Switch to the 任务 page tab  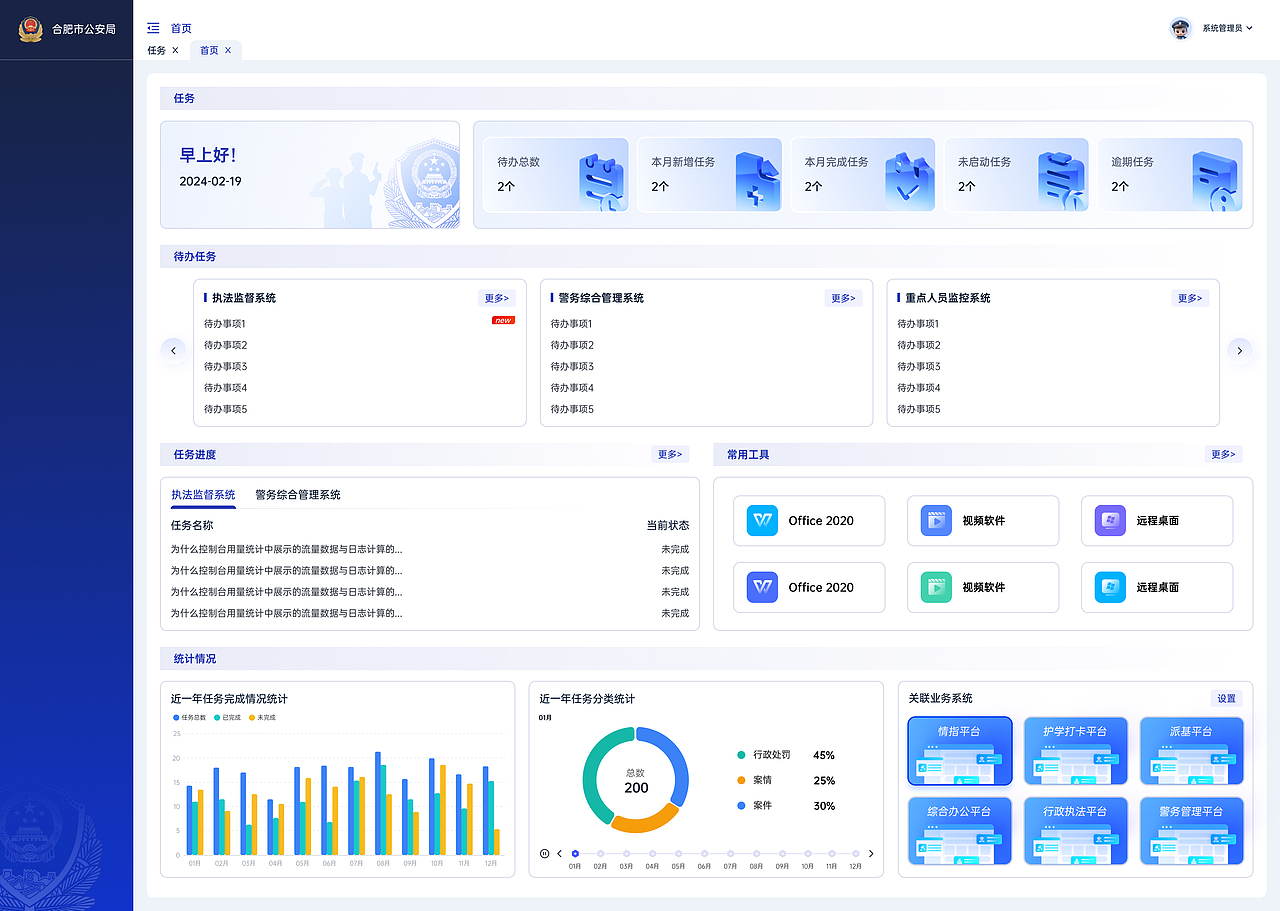tap(157, 50)
